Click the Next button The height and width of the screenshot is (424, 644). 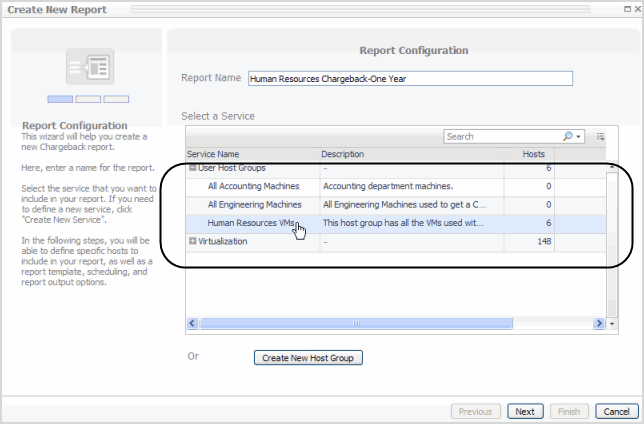525,411
